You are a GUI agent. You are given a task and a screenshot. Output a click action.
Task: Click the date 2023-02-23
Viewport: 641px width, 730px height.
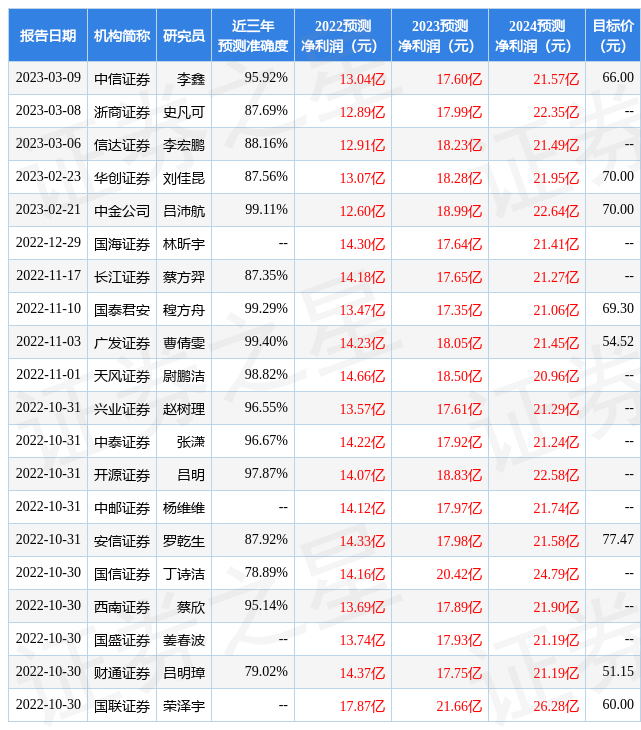48,177
